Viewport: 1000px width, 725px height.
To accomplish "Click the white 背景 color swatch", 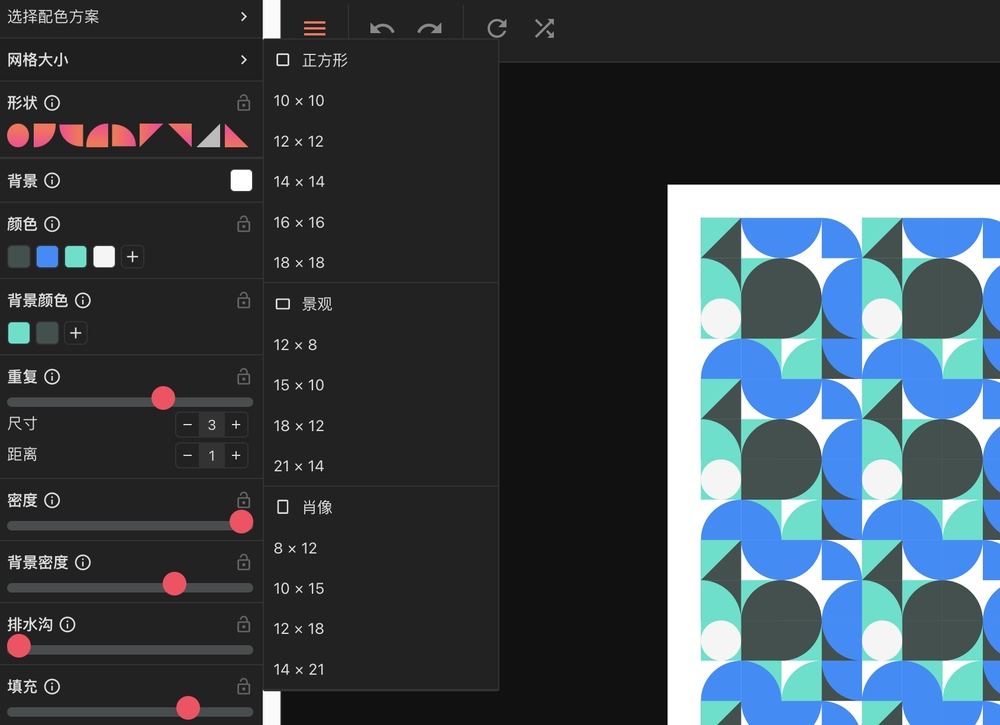I will pyautogui.click(x=241, y=180).
